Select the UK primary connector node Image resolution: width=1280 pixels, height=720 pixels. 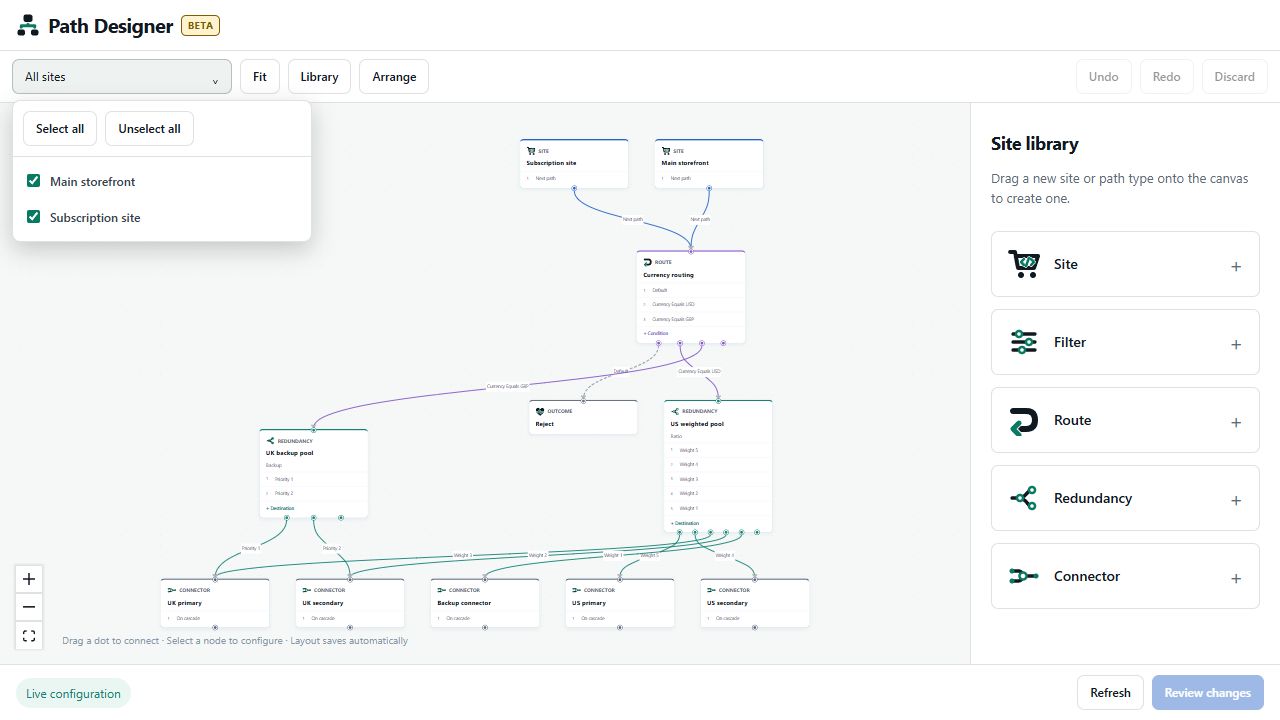click(215, 603)
